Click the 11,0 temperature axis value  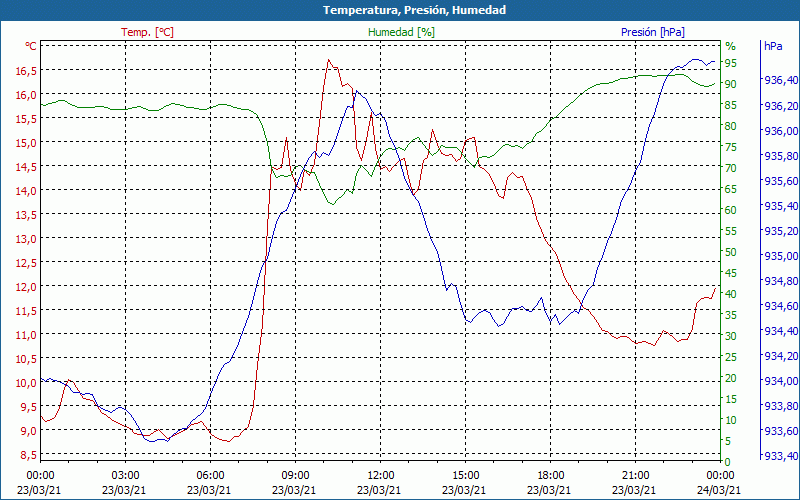[x=26, y=334]
